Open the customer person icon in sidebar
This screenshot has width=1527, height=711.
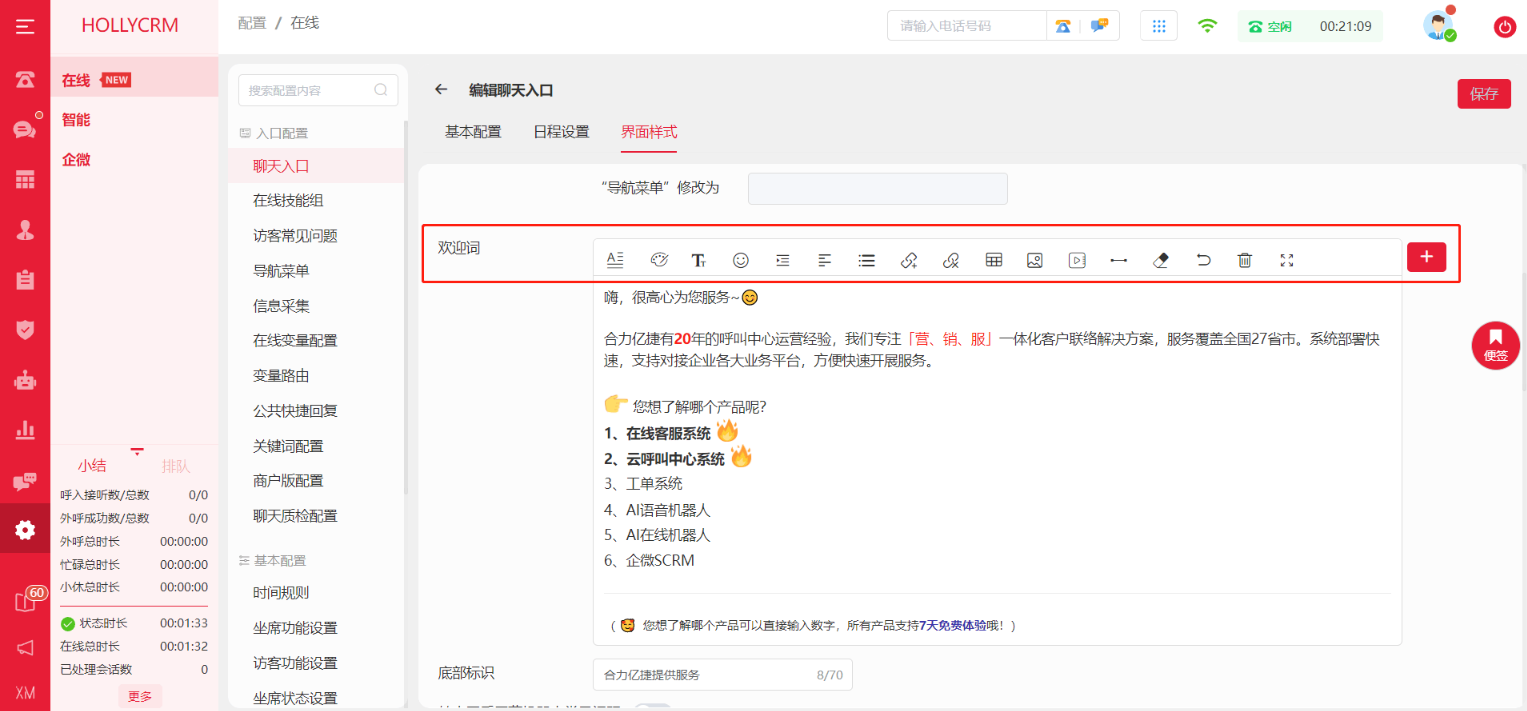click(25, 229)
